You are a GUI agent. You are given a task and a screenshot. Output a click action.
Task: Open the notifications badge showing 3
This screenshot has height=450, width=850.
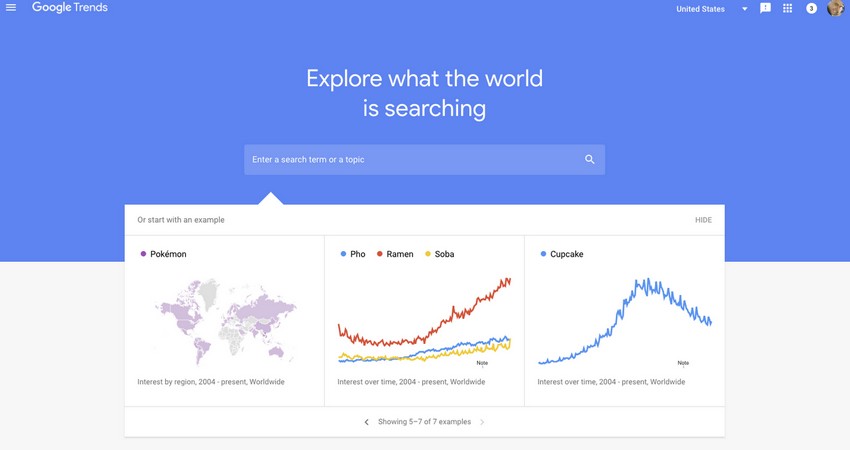(811, 8)
